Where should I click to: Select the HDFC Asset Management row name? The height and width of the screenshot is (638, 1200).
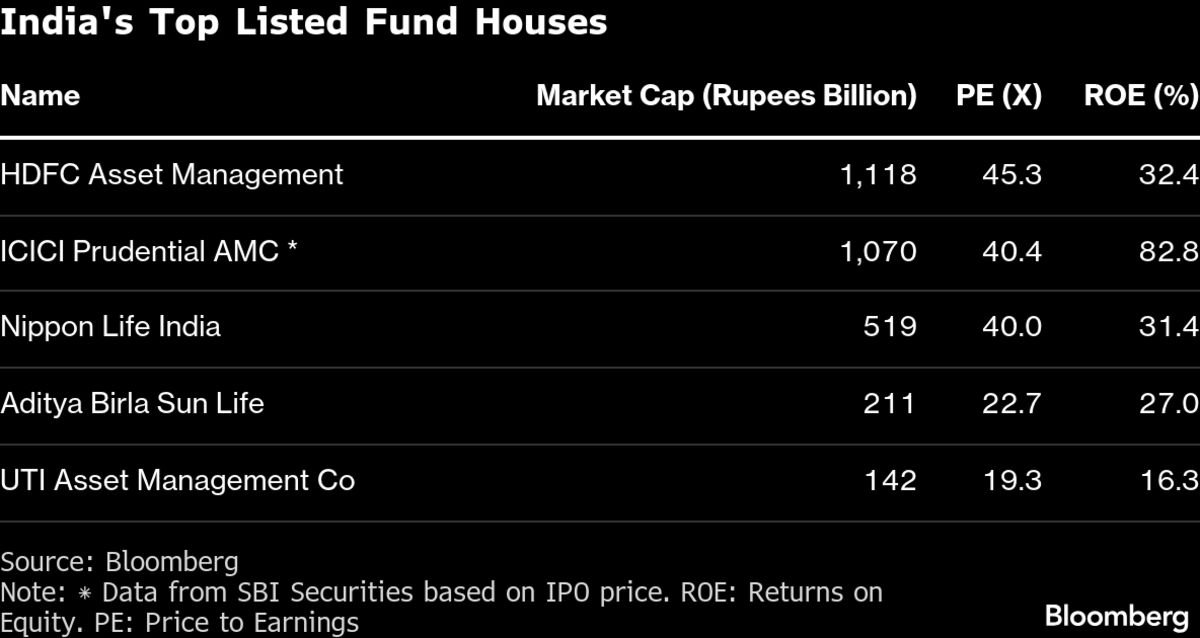click(172, 175)
